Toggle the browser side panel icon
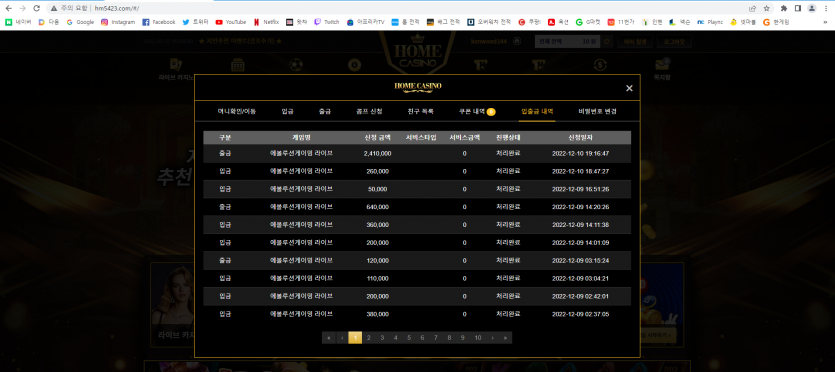835x372 pixels. click(798, 8)
